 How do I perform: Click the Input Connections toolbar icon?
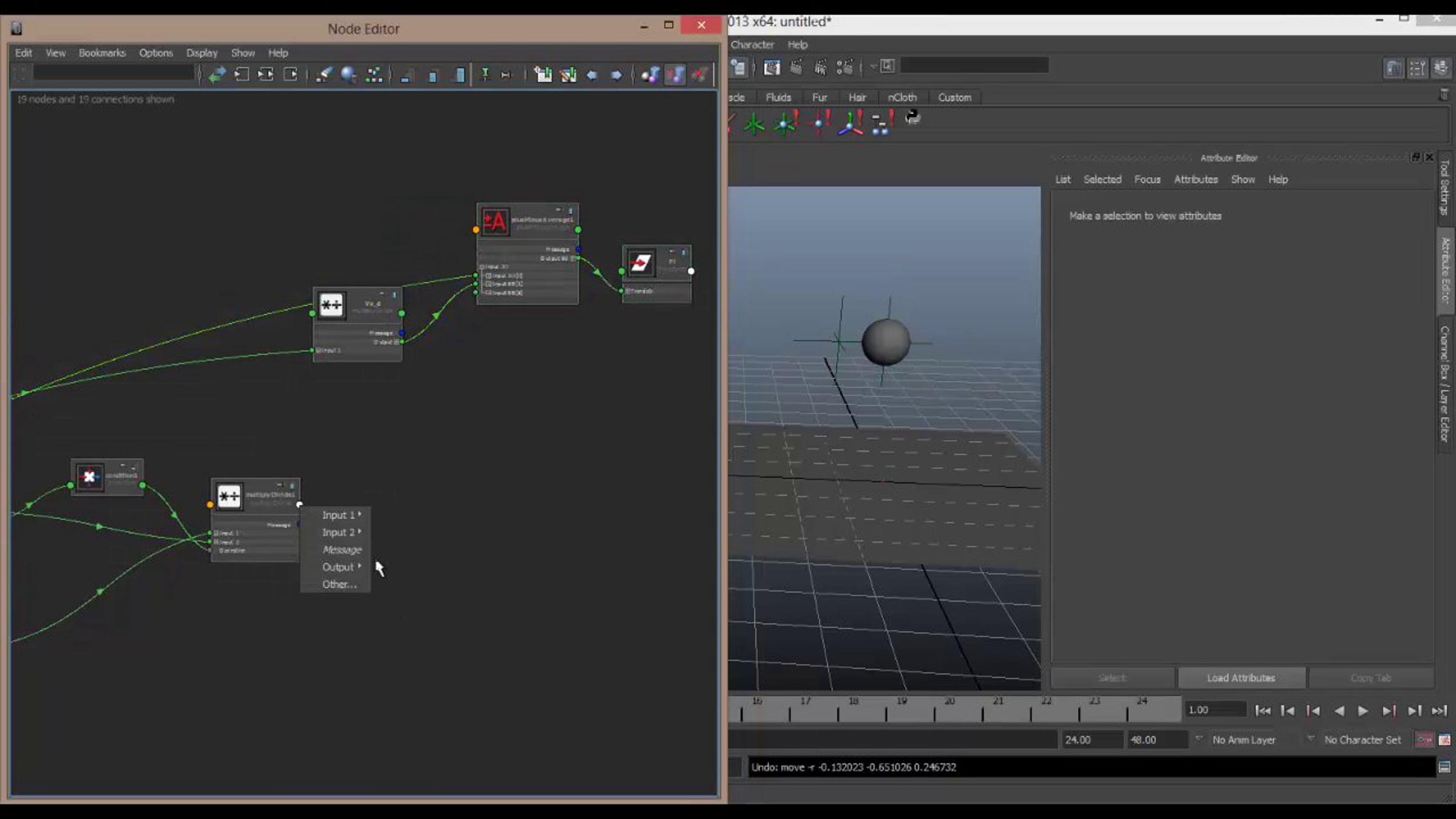click(241, 75)
